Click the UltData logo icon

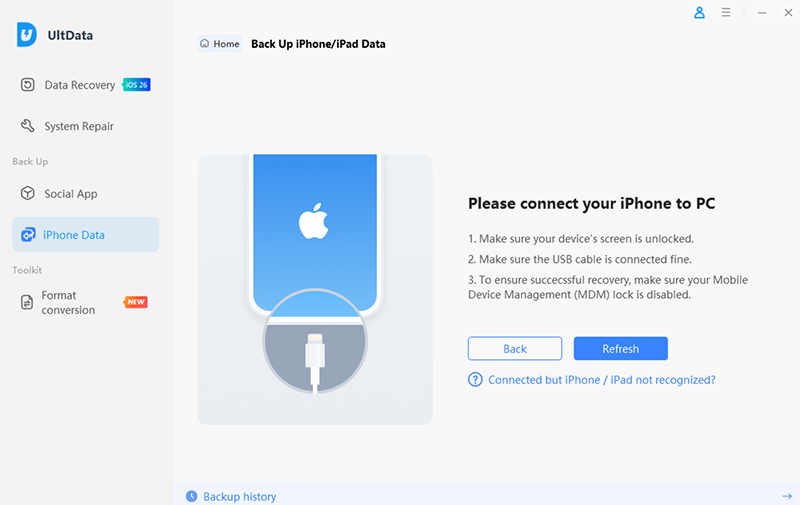pyautogui.click(x=27, y=34)
